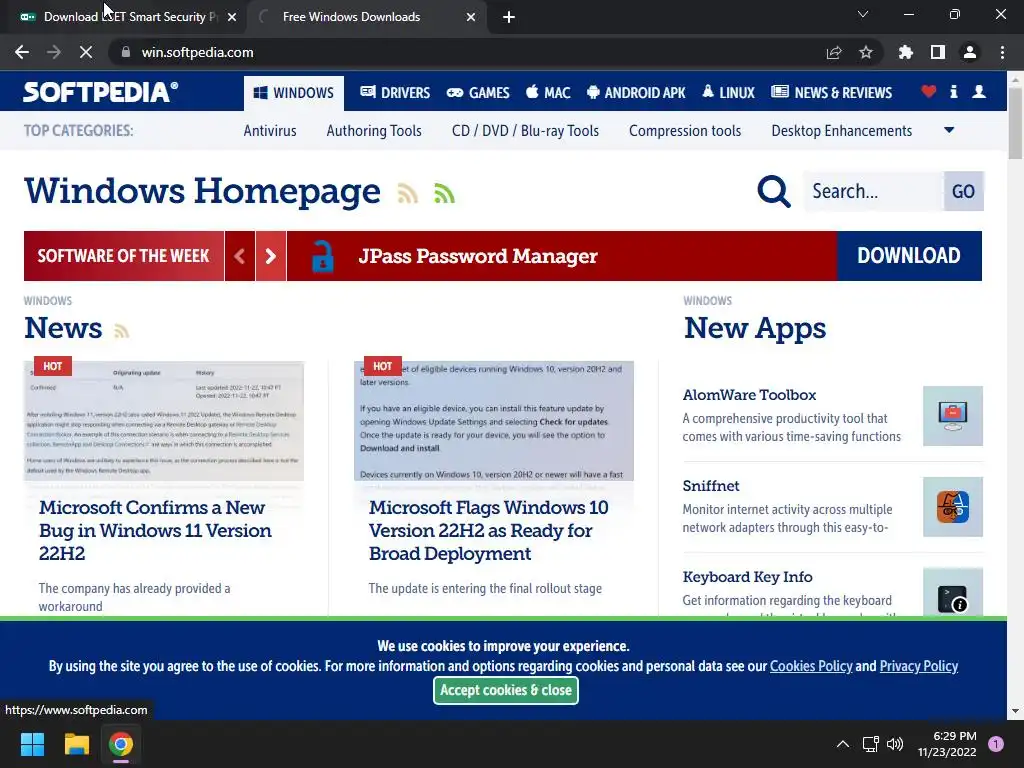Click the Keyboard Key Info app icon
Screen dimensions: 1024x768
coord(953,592)
